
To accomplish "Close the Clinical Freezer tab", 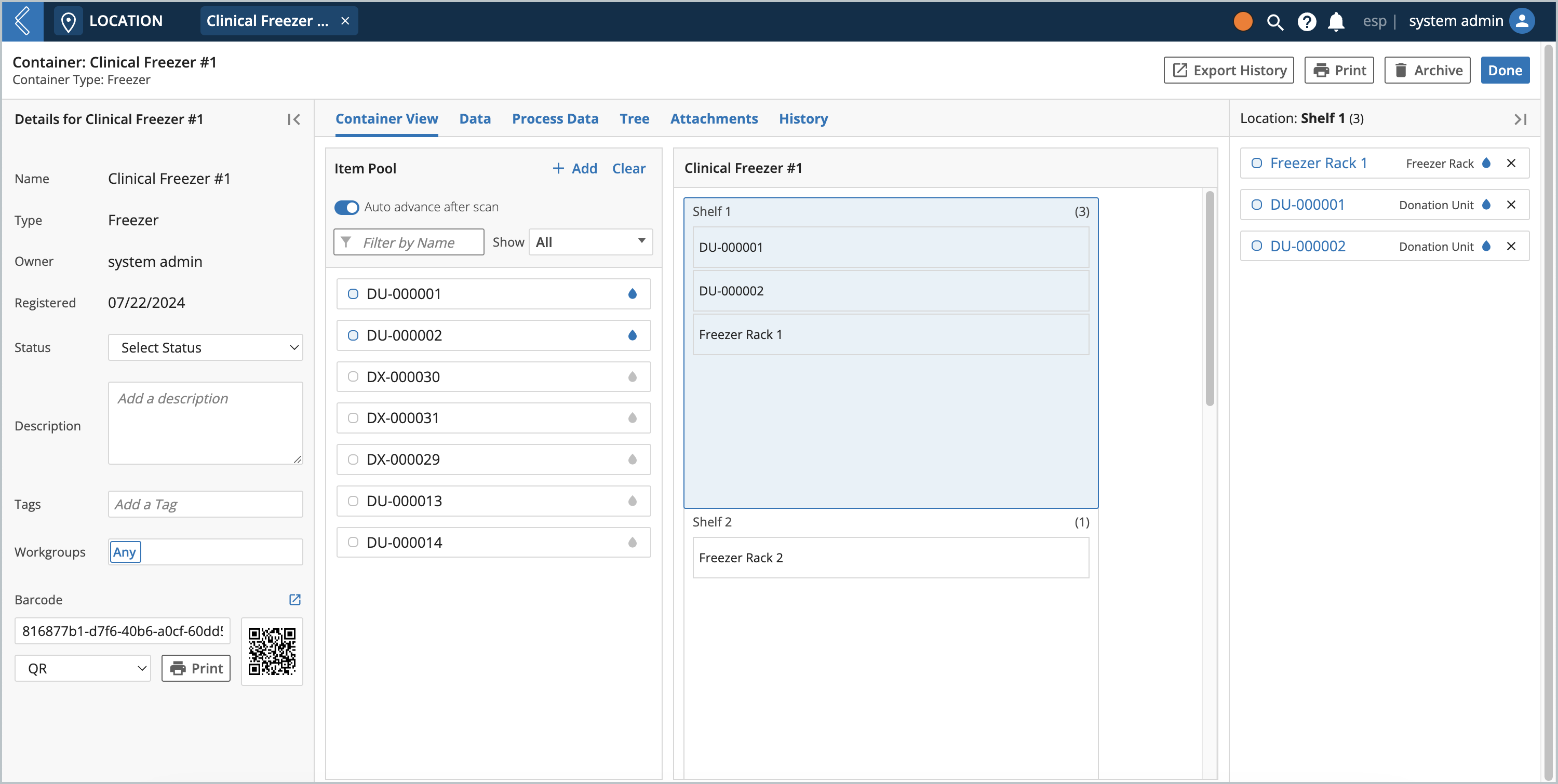I will pyautogui.click(x=345, y=21).
